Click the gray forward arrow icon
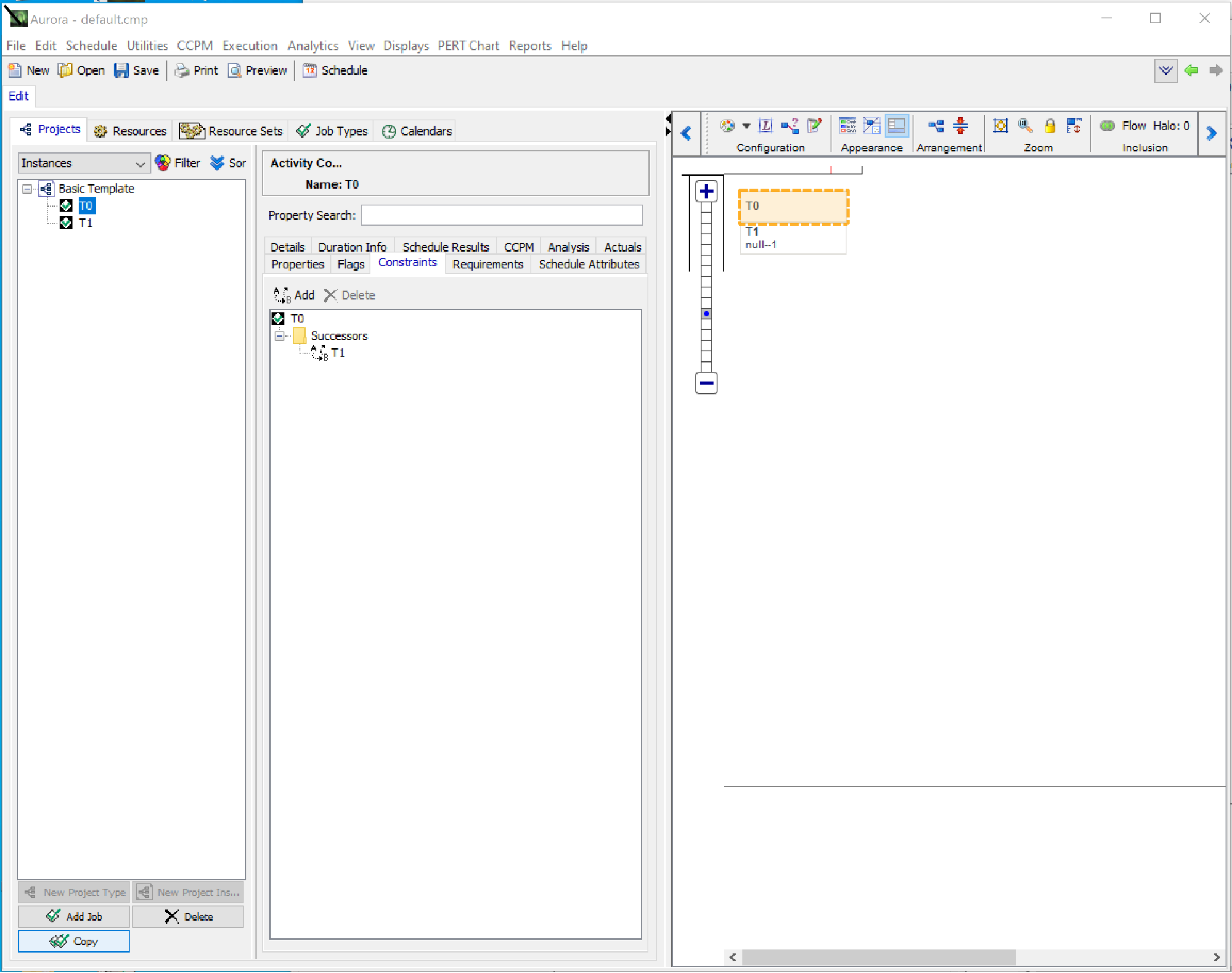1232x973 pixels. point(1216,70)
